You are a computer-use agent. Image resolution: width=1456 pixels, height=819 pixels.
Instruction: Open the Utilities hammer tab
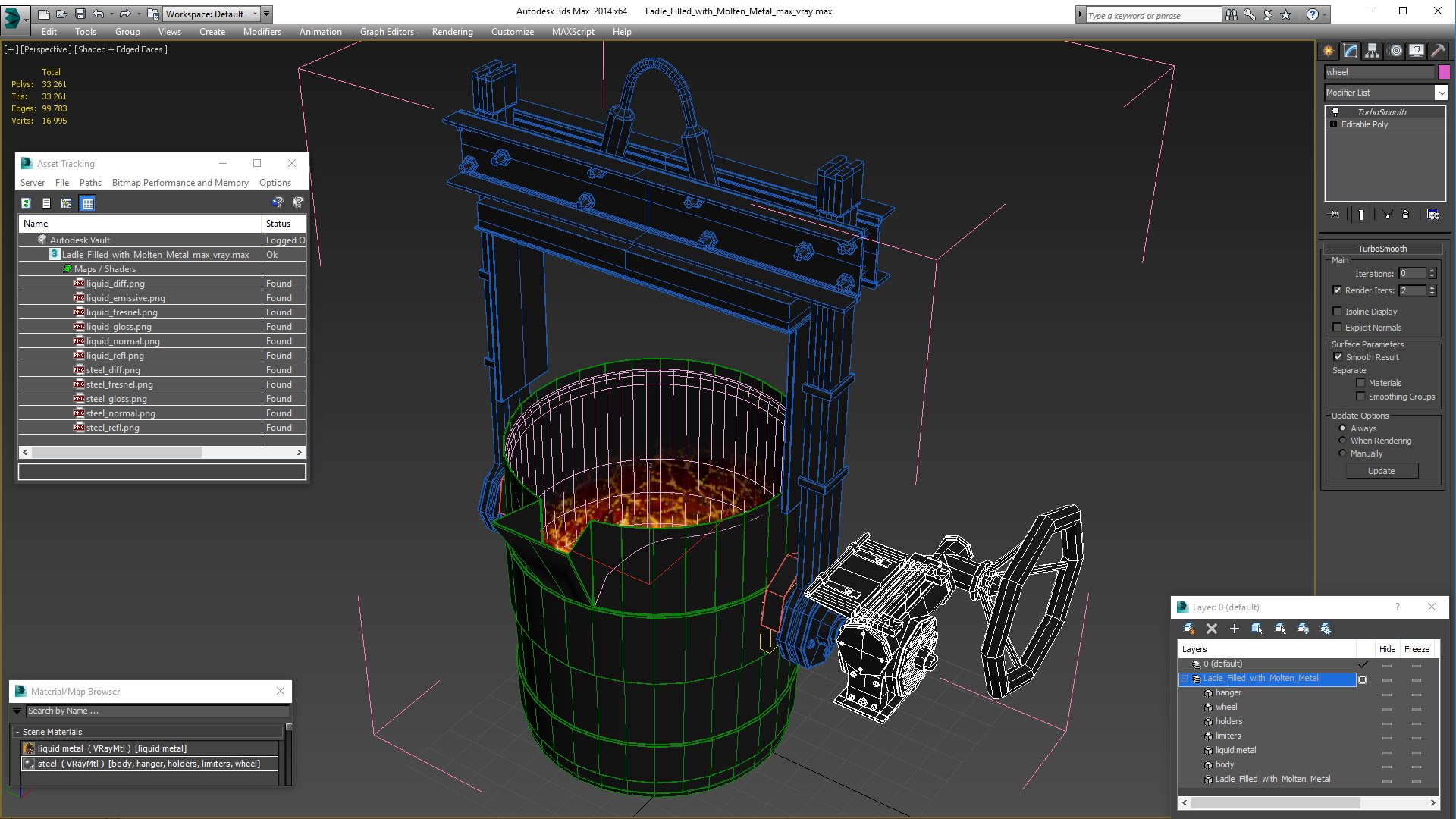(x=1438, y=51)
